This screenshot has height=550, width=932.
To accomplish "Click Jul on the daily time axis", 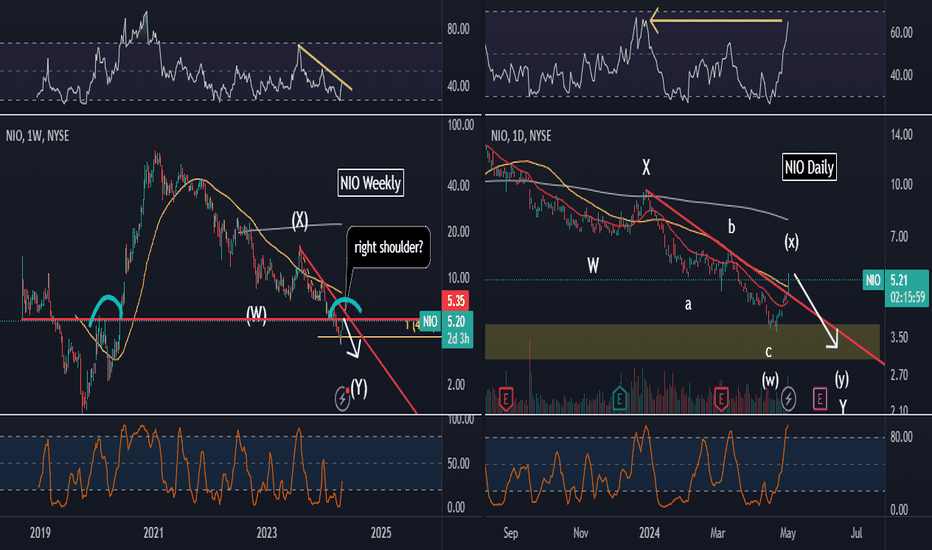I will coord(856,533).
